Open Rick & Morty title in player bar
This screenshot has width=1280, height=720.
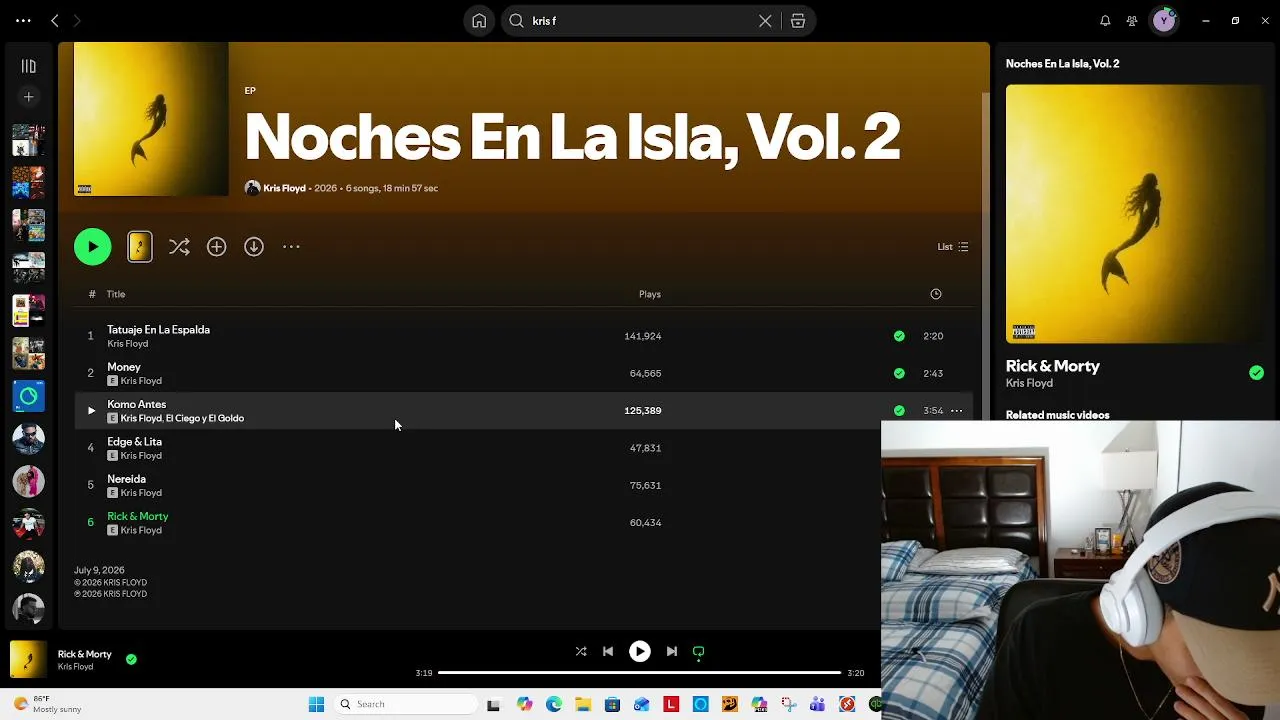pos(85,654)
